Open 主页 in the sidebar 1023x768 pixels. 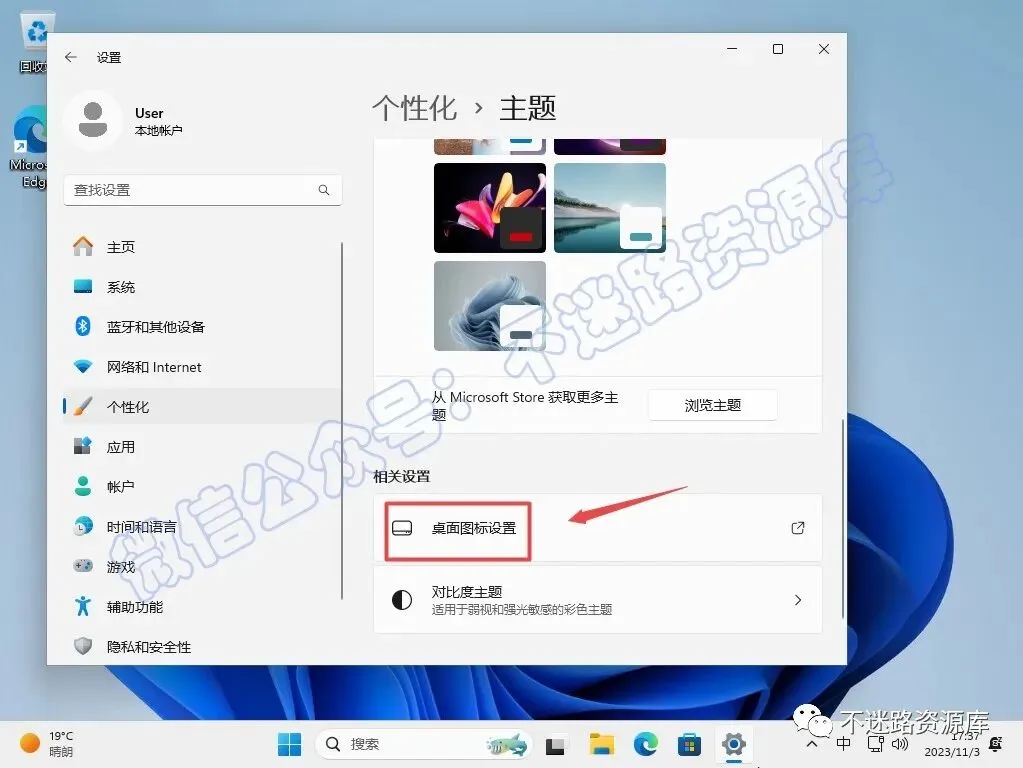click(202, 247)
